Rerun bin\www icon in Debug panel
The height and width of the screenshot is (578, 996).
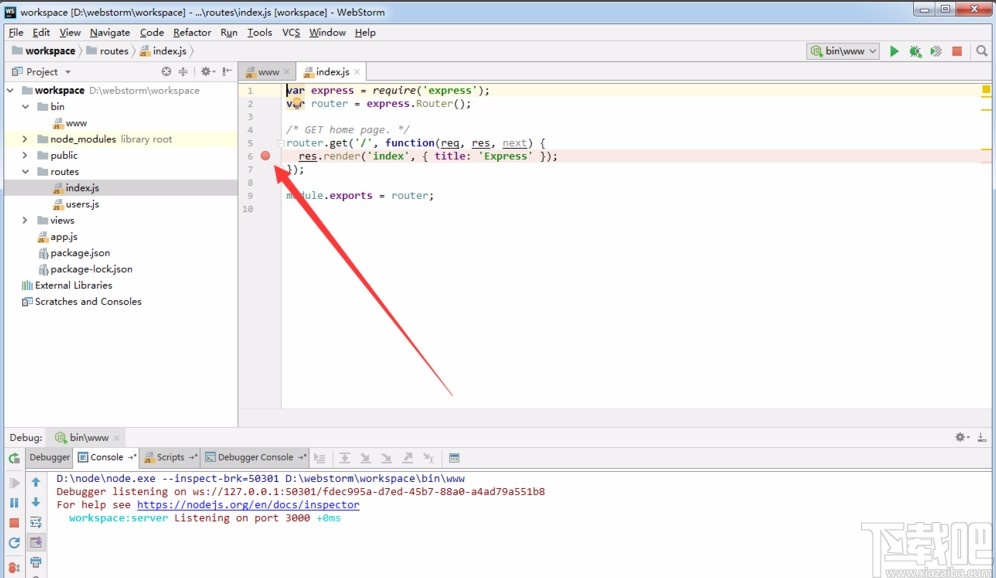[x=14, y=457]
